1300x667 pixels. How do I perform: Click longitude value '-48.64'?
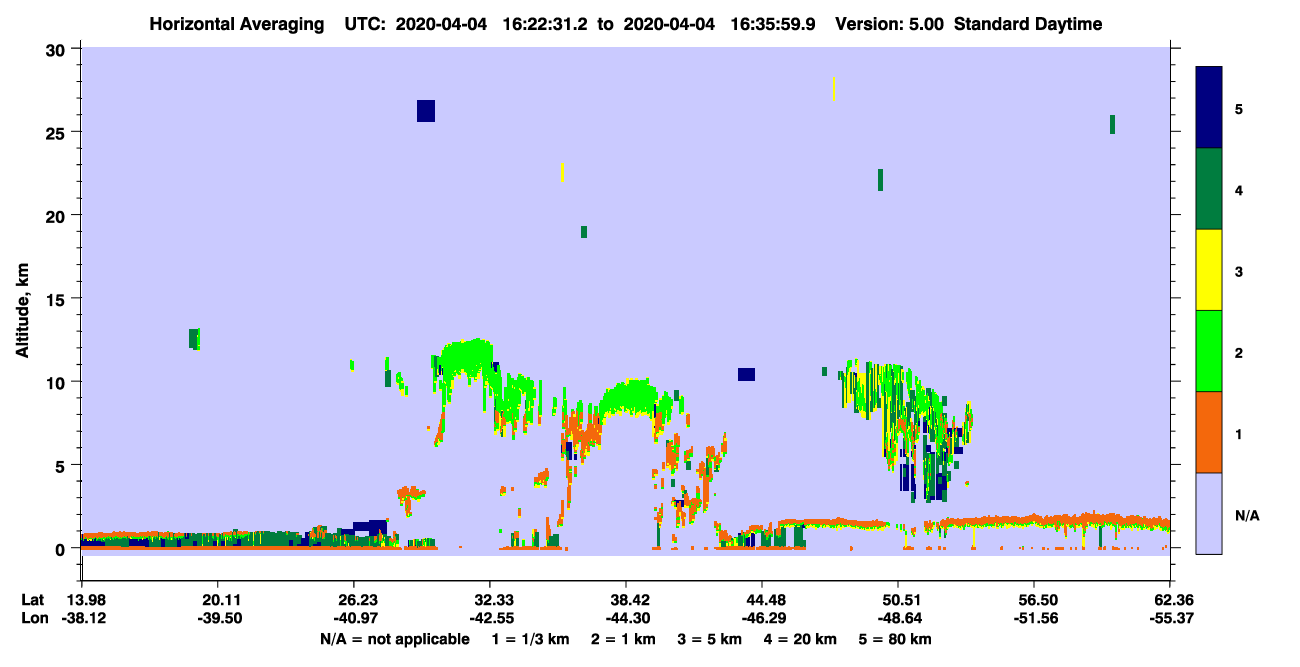(899, 619)
